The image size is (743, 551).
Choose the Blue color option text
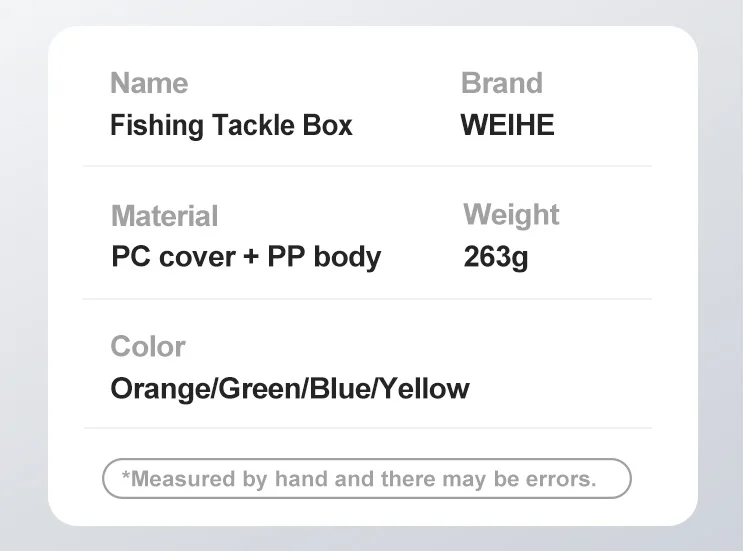tap(340, 388)
